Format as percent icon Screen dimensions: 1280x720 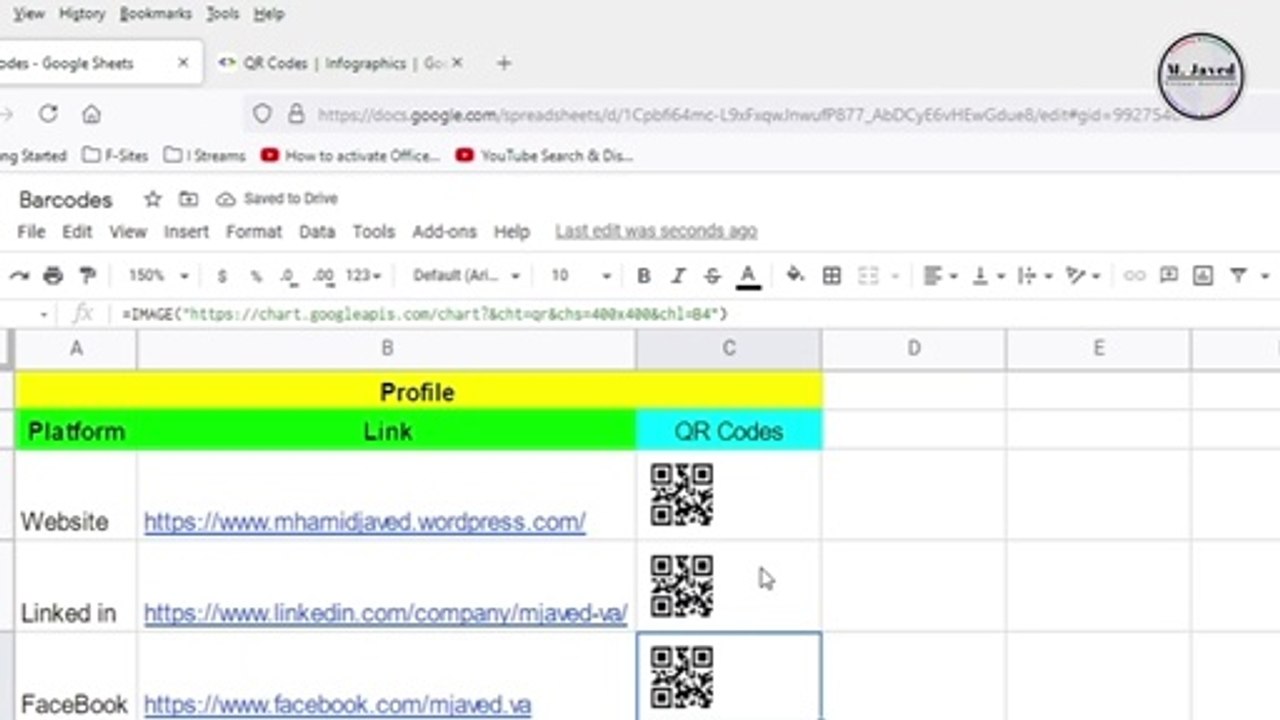pyautogui.click(x=256, y=275)
